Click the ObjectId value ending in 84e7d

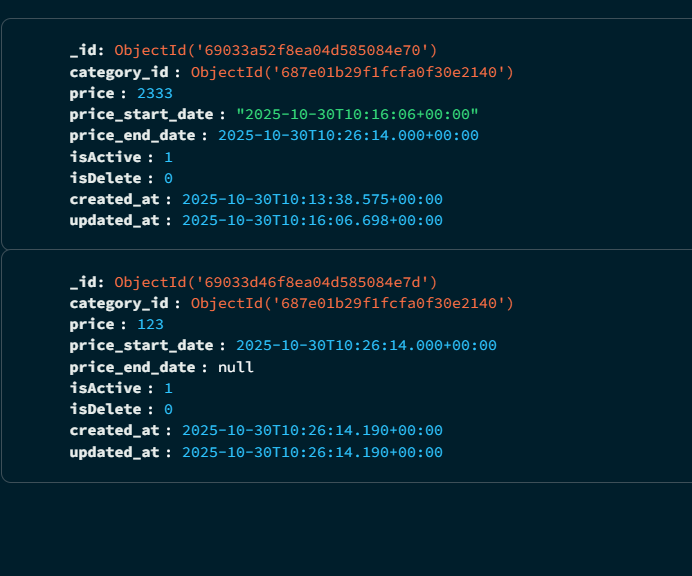(x=275, y=283)
